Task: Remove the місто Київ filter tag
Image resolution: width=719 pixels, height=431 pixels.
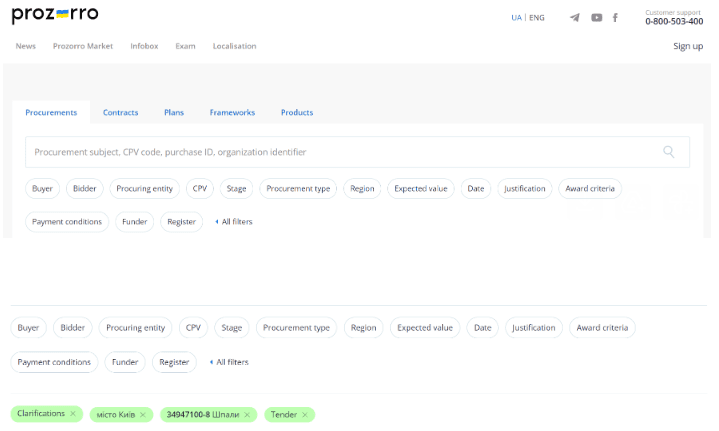Action: click(x=143, y=415)
